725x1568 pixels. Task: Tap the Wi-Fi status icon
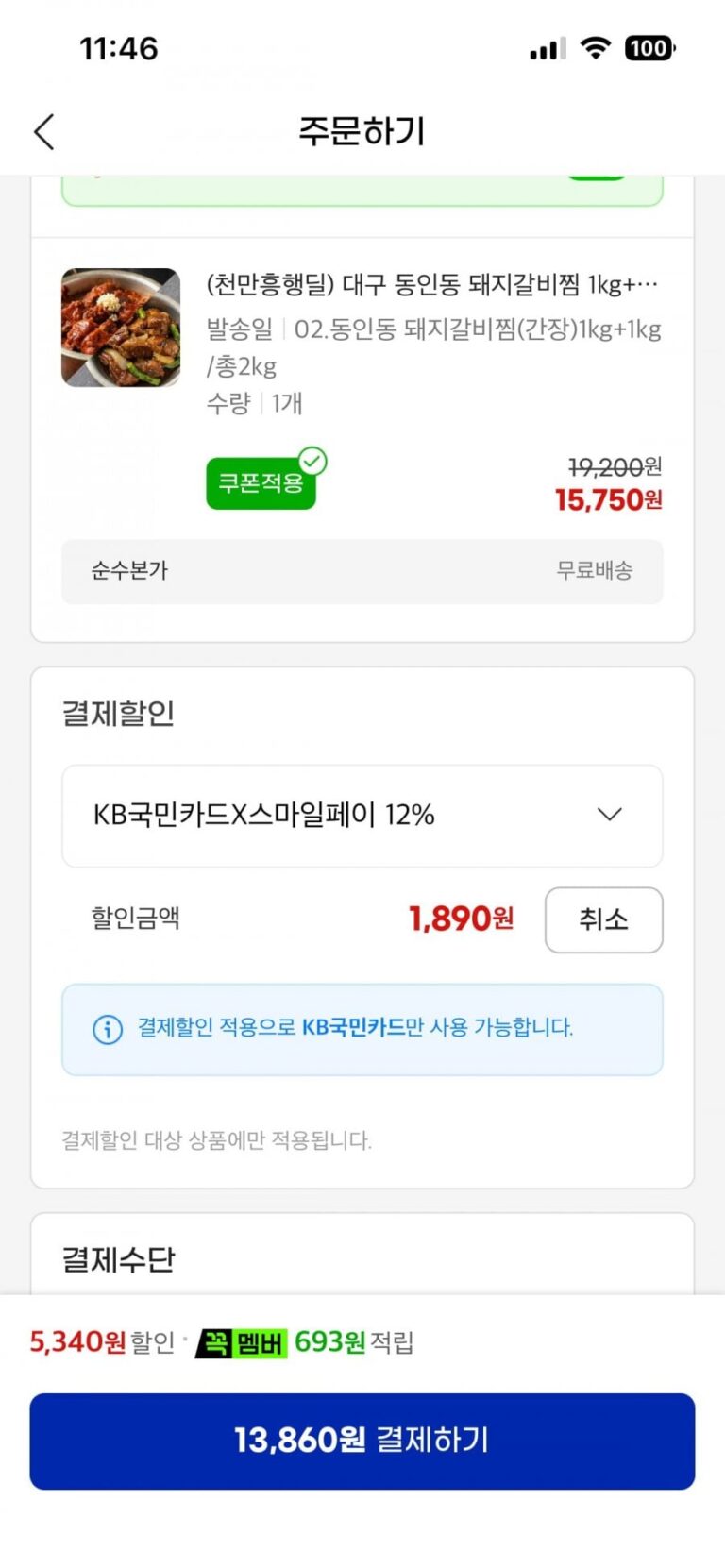point(595,48)
